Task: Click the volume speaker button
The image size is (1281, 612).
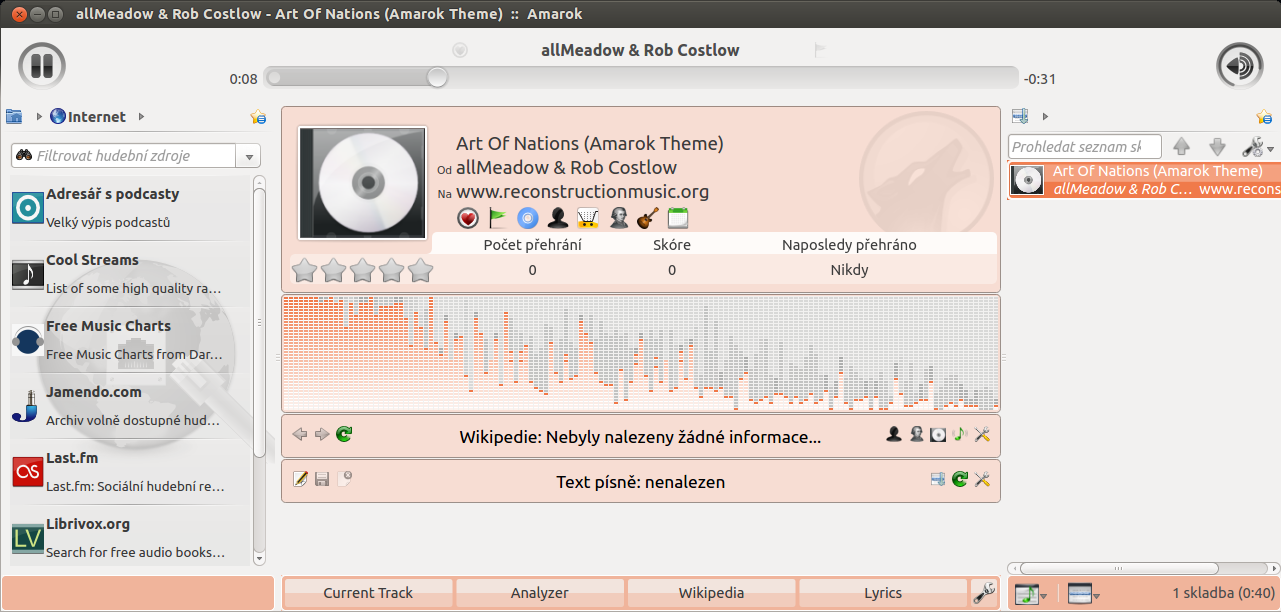Action: [1239, 66]
